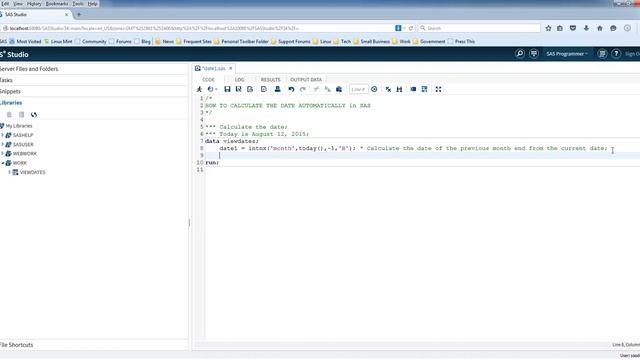Click the Save As icon in the code toolbar
The image size is (640, 360).
[x=238, y=89]
